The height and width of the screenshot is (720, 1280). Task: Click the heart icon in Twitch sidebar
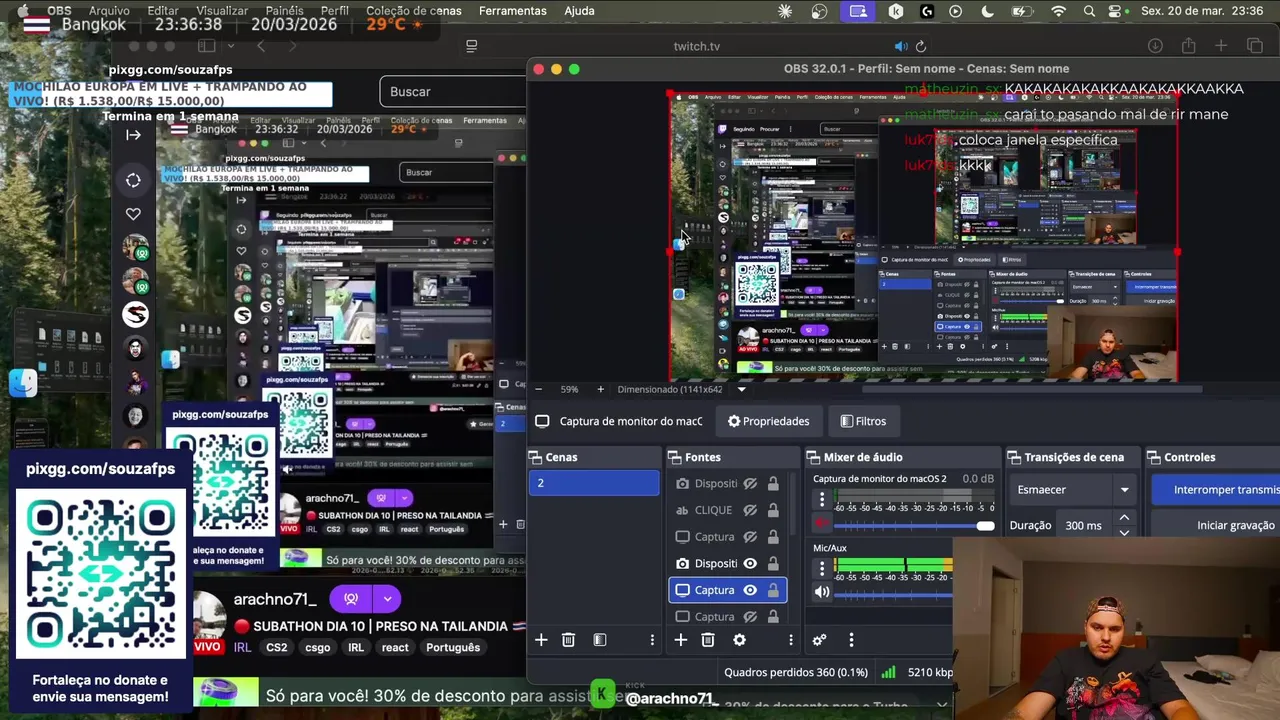click(133, 214)
